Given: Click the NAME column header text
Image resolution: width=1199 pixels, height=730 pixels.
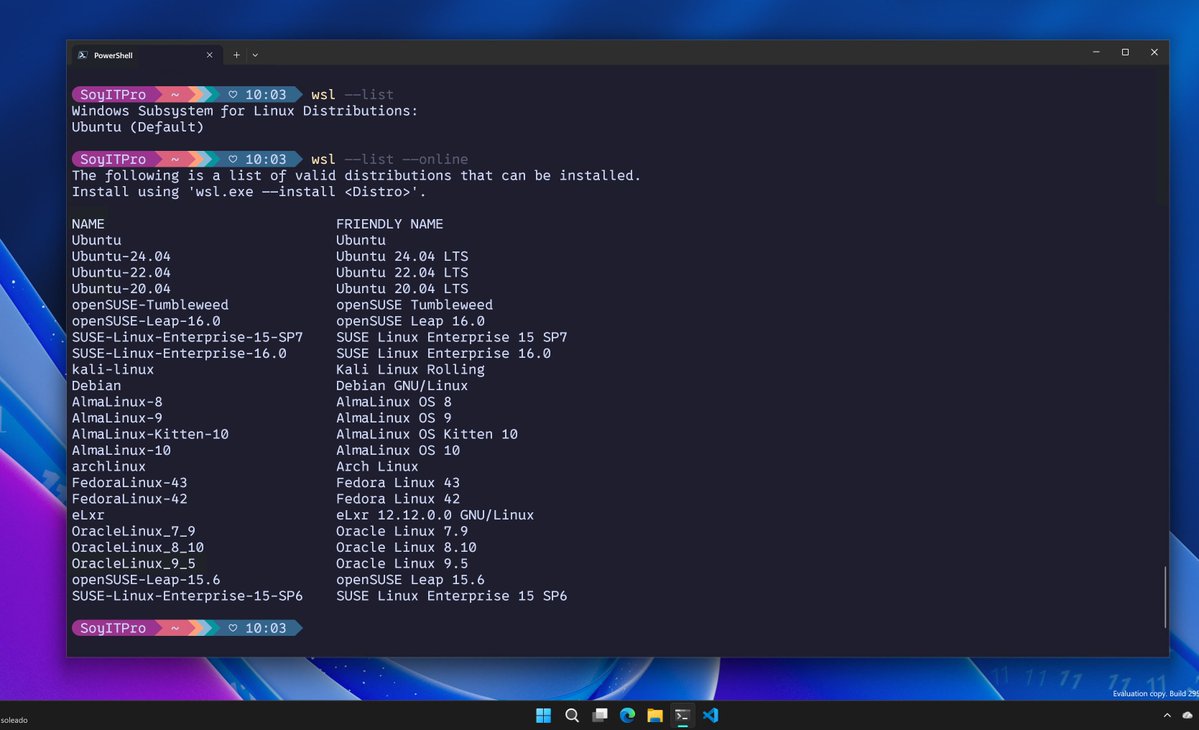Looking at the screenshot, I should (x=88, y=224).
